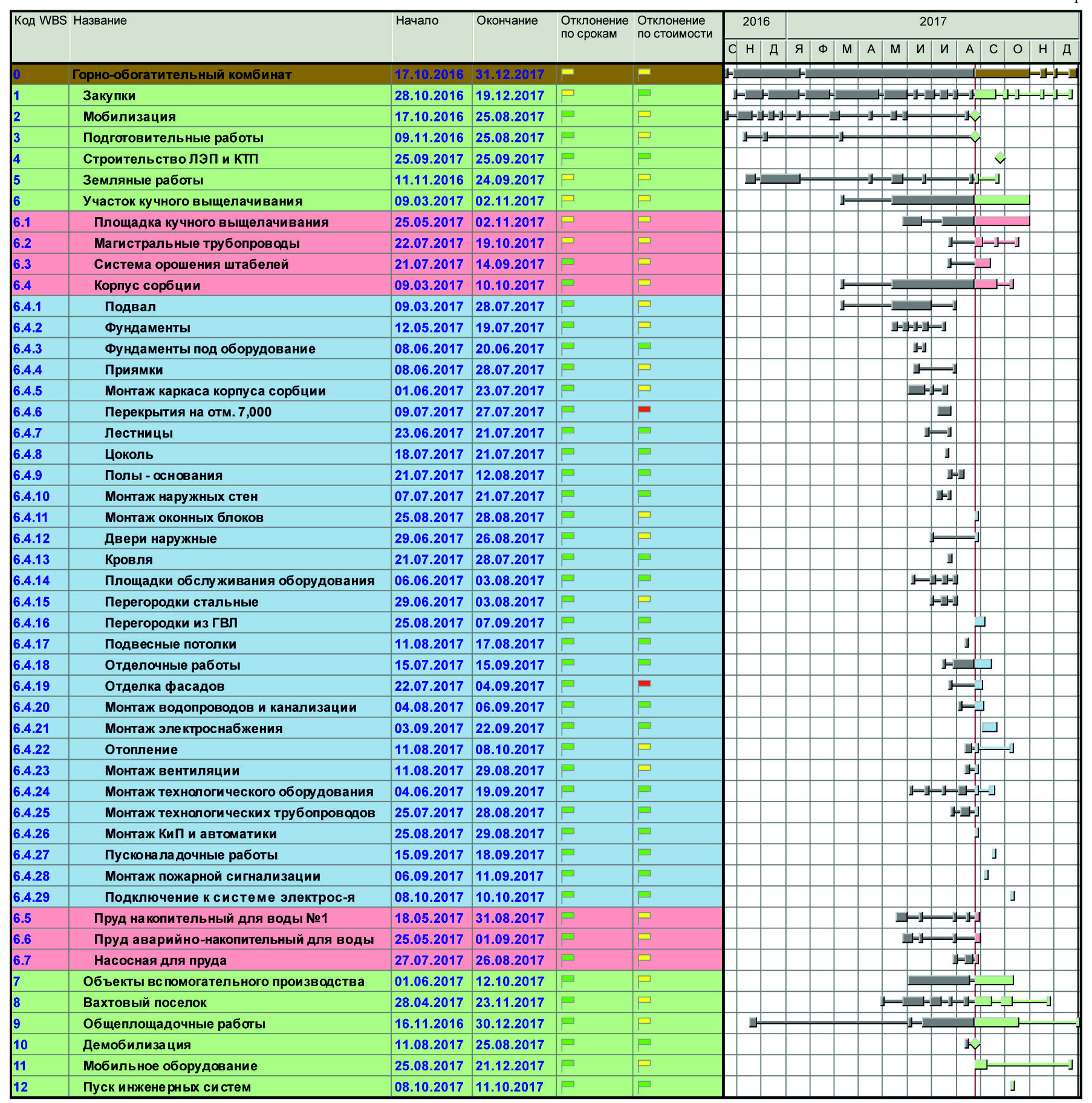Click the 2017 year header in timeline
The image size is (1092, 1103).
[932, 22]
